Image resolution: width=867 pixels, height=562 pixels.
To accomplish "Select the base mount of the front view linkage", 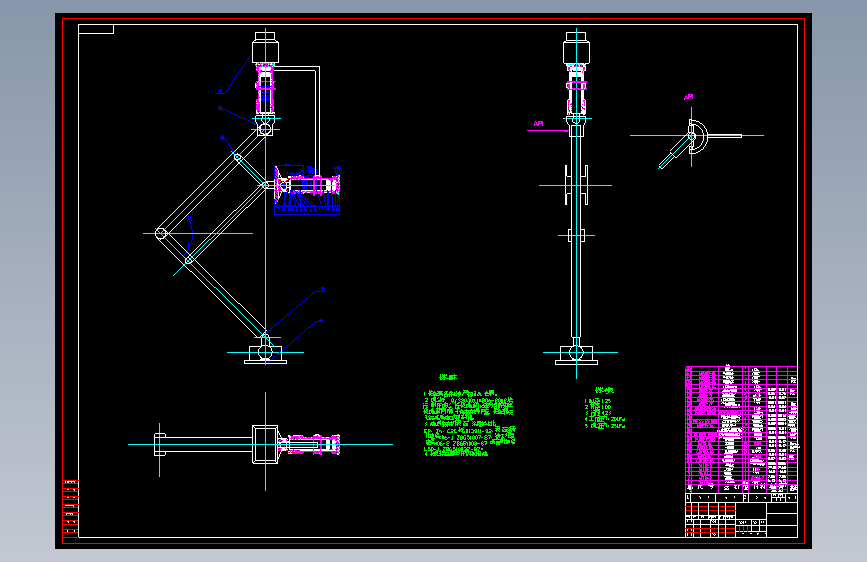I will point(265,355).
